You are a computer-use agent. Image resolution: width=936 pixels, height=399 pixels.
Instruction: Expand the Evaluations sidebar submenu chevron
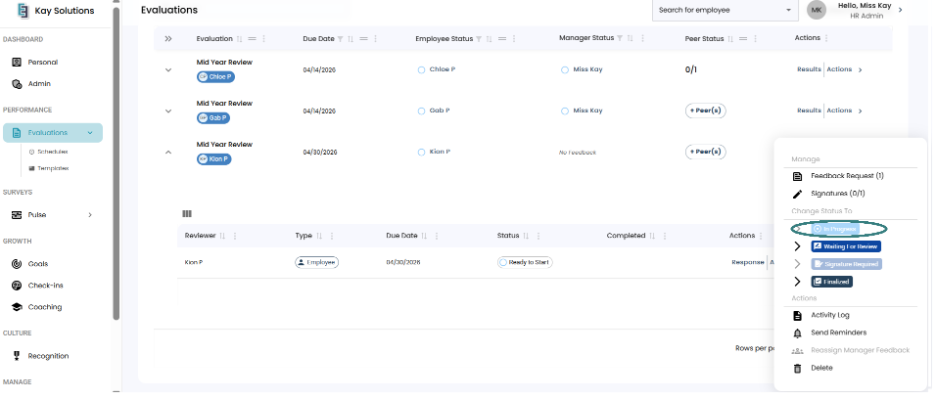[90, 133]
